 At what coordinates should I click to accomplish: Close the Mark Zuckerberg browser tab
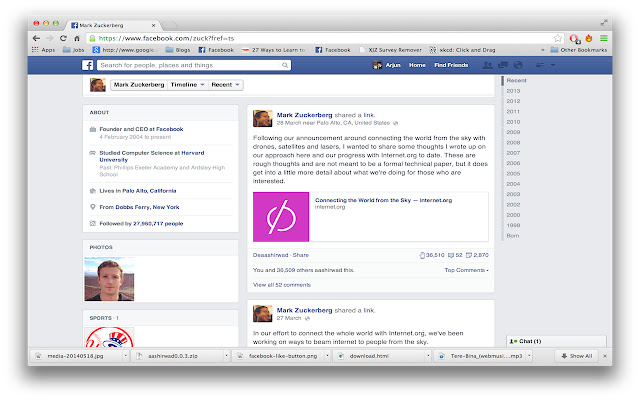point(153,25)
